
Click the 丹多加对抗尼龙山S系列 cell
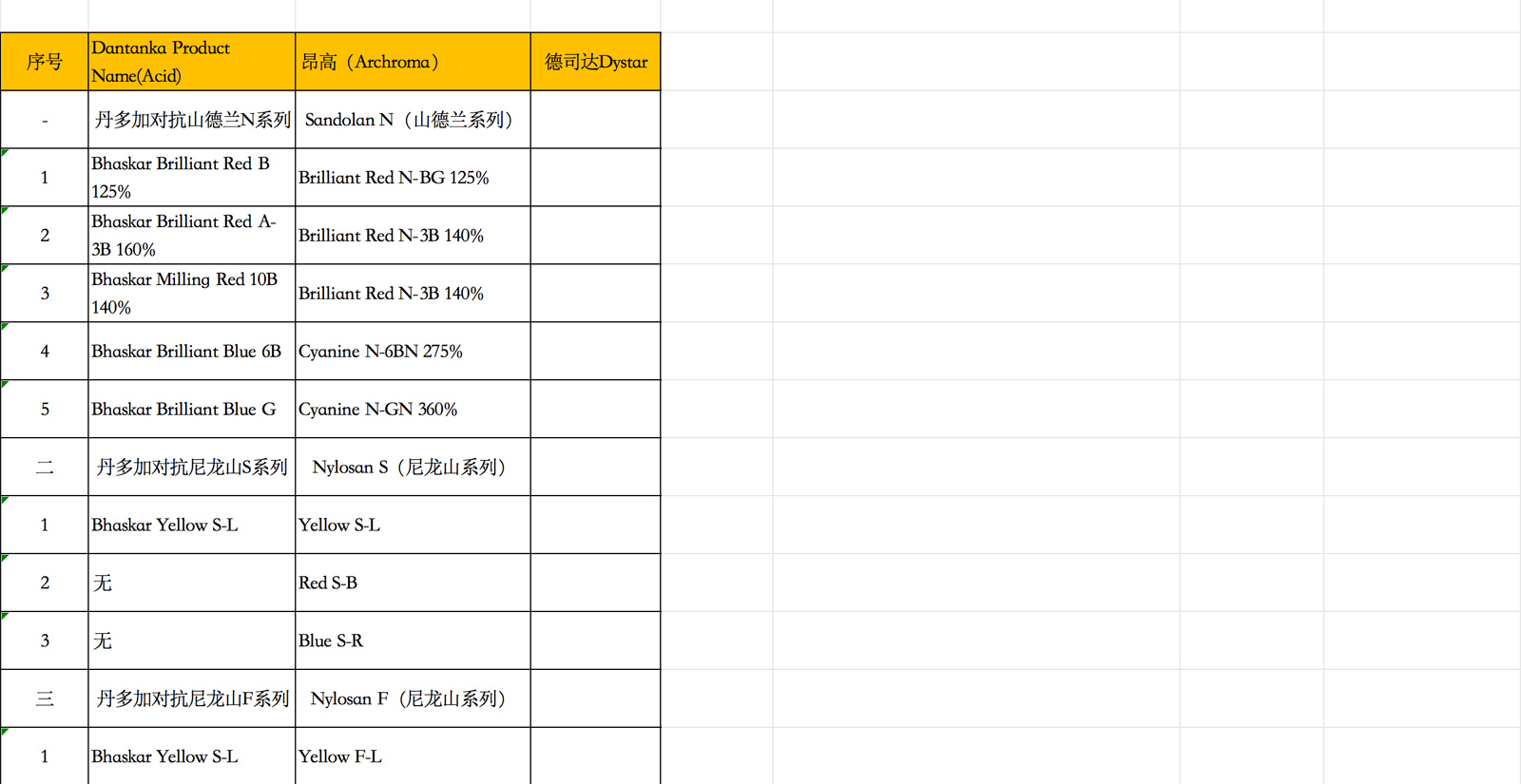[192, 468]
